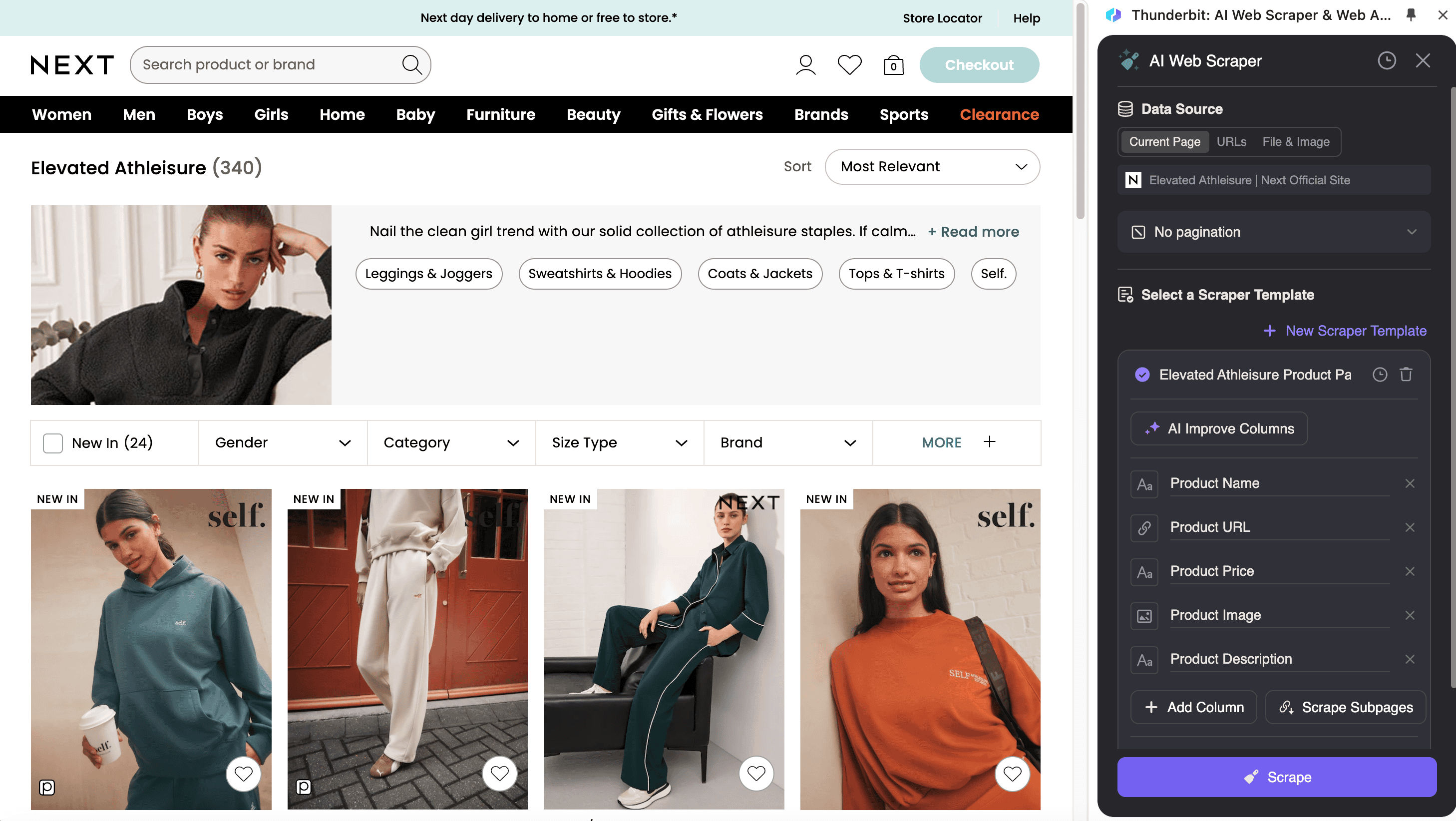Screen dimensions: 1456x821
Task: Expand the No pagination dropdown
Action: pos(1273,232)
